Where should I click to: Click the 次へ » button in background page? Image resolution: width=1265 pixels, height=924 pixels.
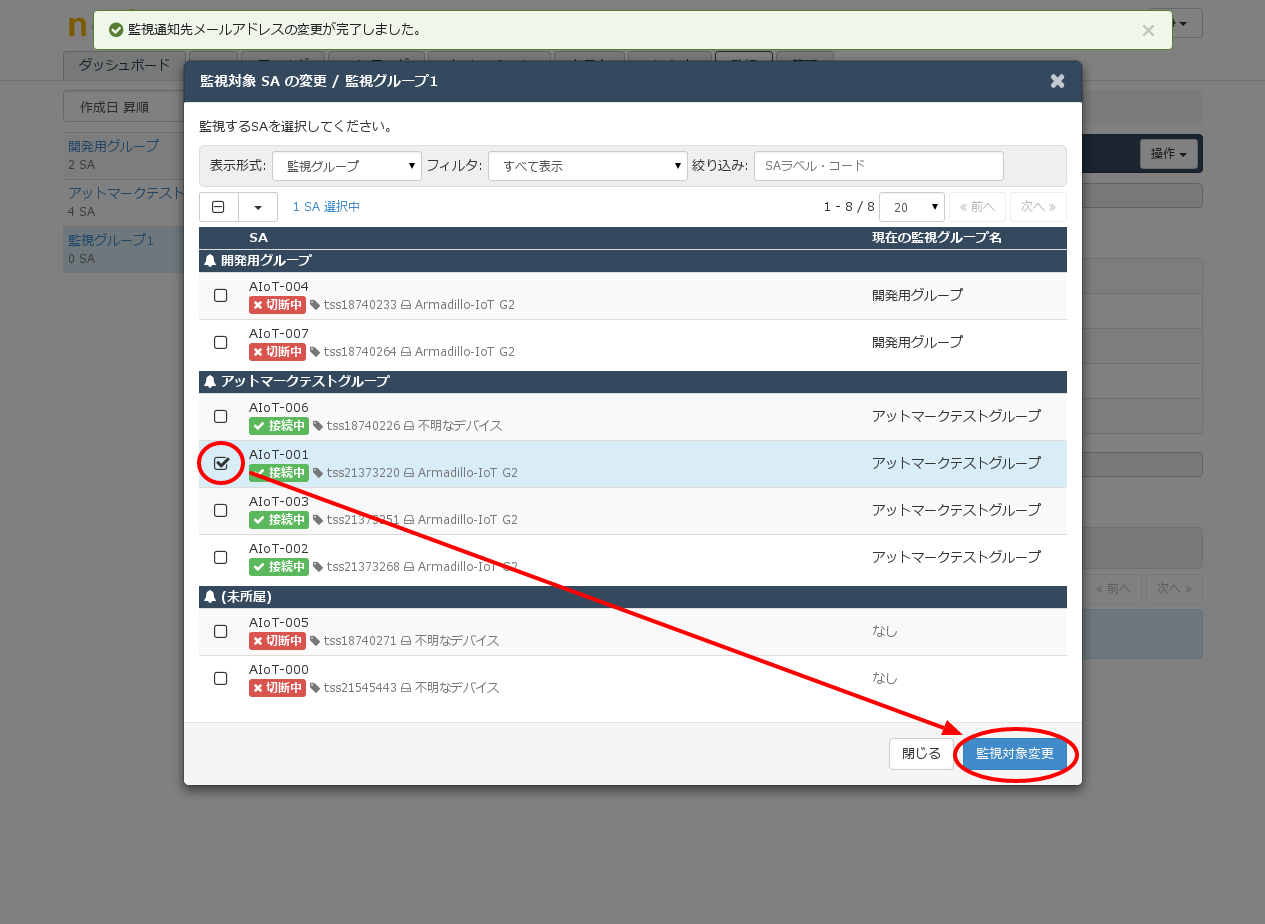[x=1174, y=589]
